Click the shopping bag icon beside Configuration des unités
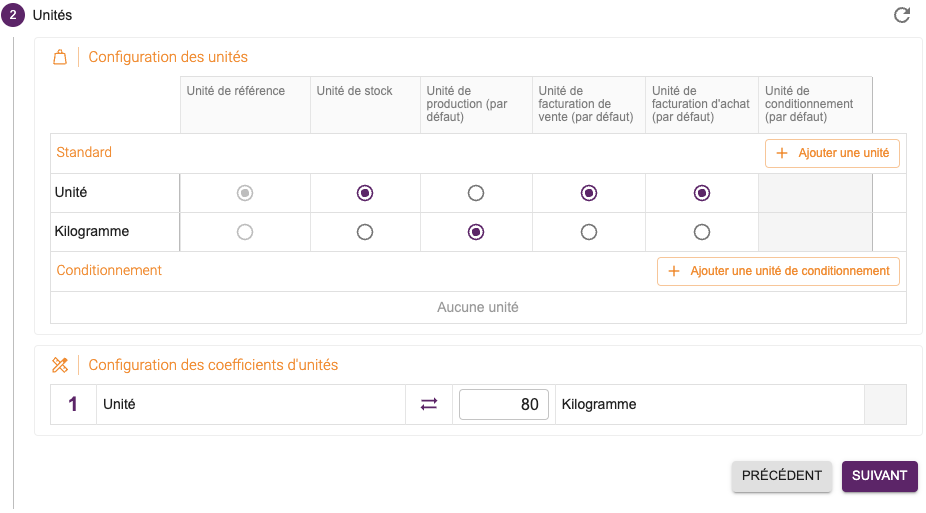926x513 pixels. [60, 57]
